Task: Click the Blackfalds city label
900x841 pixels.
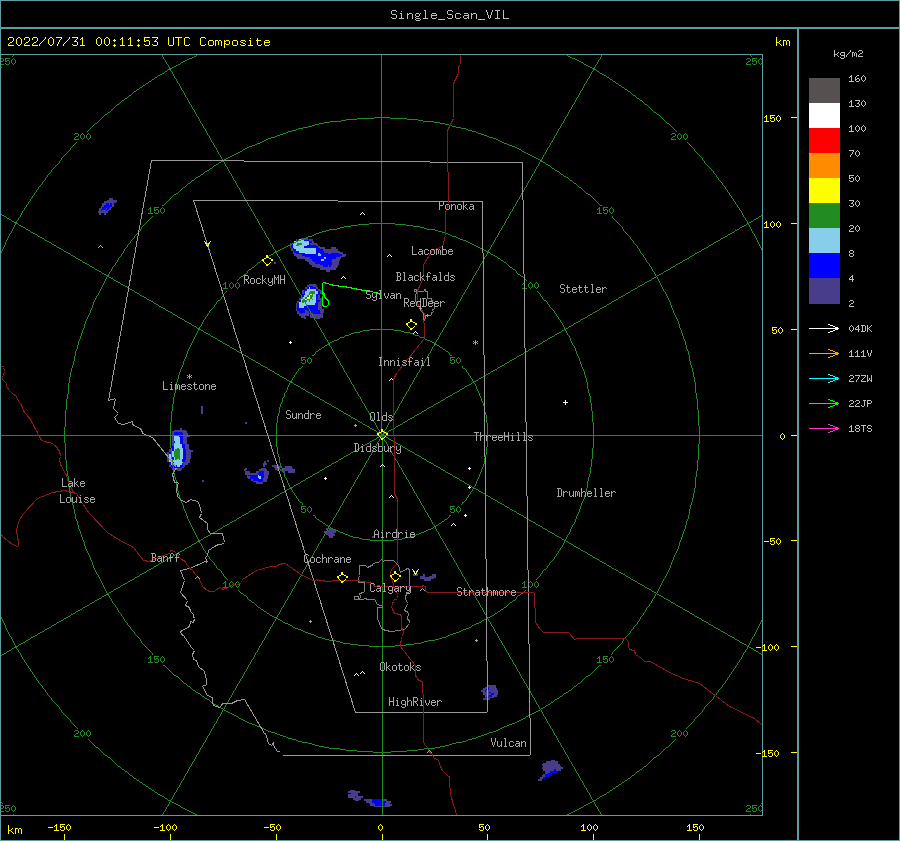Action: tap(425, 277)
